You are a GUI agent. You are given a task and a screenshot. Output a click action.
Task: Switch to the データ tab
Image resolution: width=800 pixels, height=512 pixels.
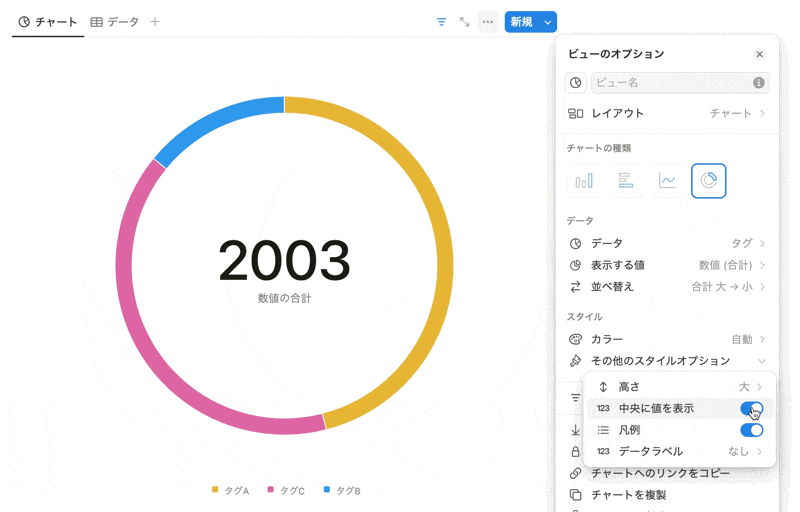115,22
